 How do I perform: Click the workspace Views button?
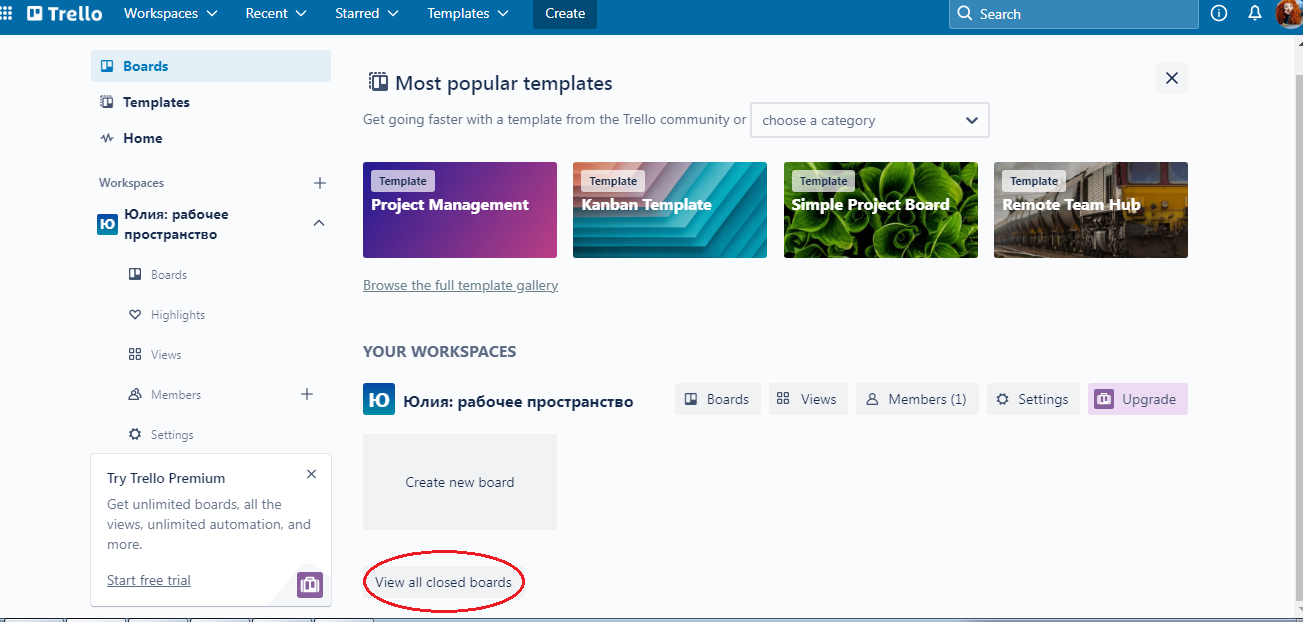808,399
